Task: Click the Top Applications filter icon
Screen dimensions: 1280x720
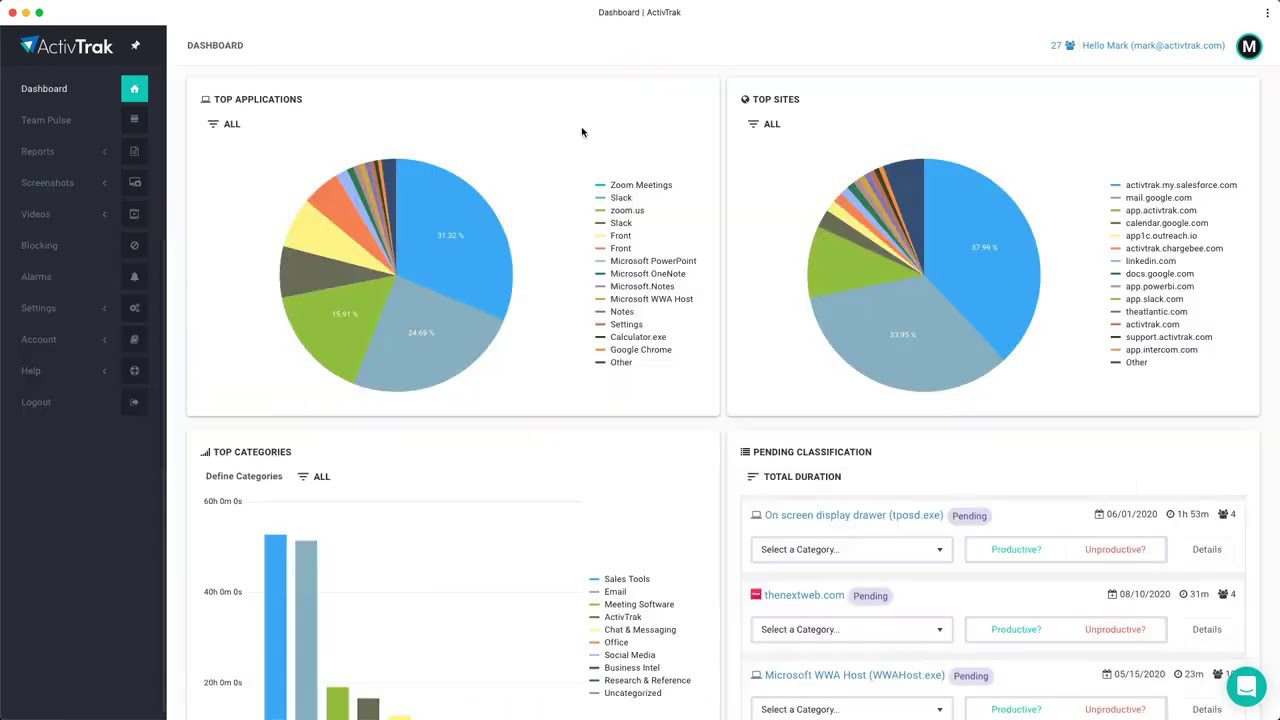Action: [213, 124]
